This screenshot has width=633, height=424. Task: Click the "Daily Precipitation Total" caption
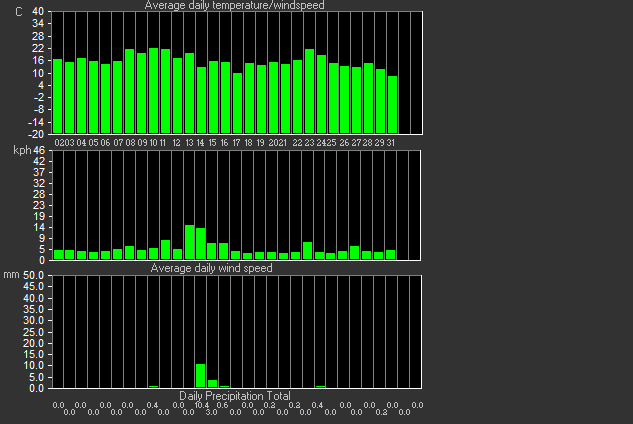point(235,395)
